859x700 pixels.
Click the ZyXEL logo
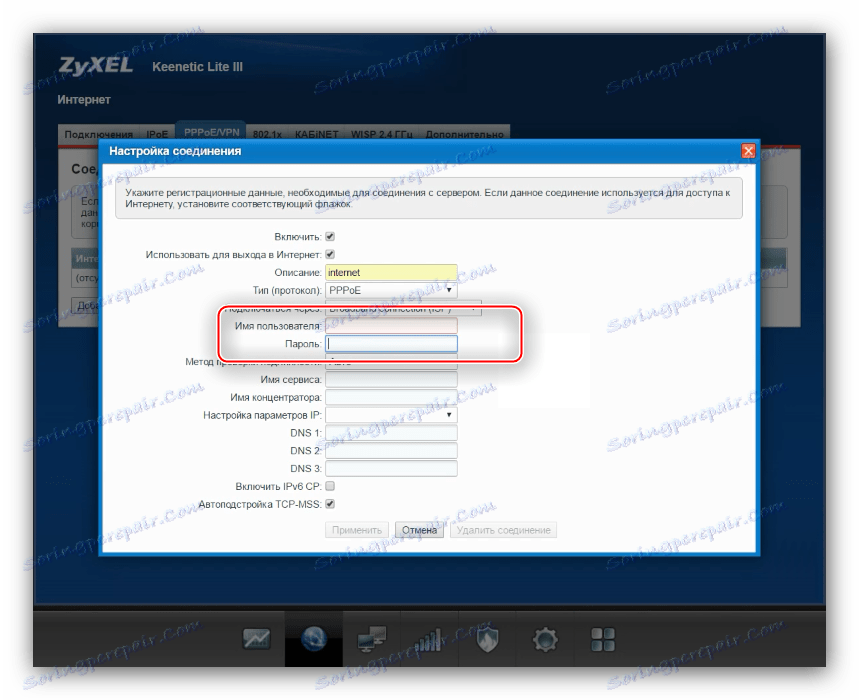click(x=95, y=66)
